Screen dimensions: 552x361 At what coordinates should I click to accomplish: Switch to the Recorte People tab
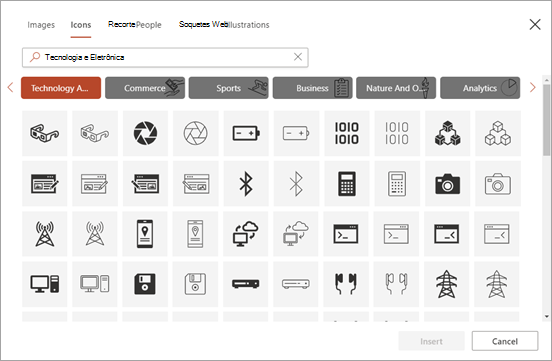pyautogui.click(x=134, y=25)
